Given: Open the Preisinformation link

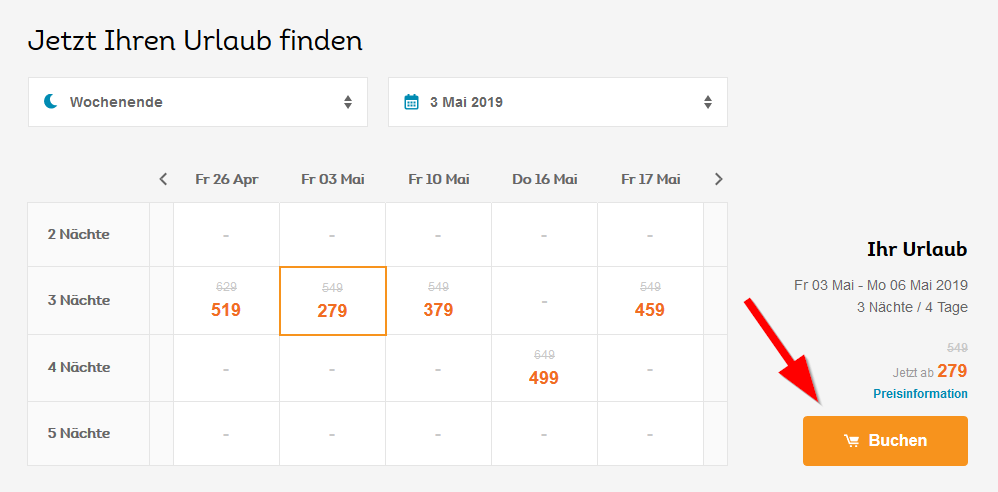Looking at the screenshot, I should 920,394.
